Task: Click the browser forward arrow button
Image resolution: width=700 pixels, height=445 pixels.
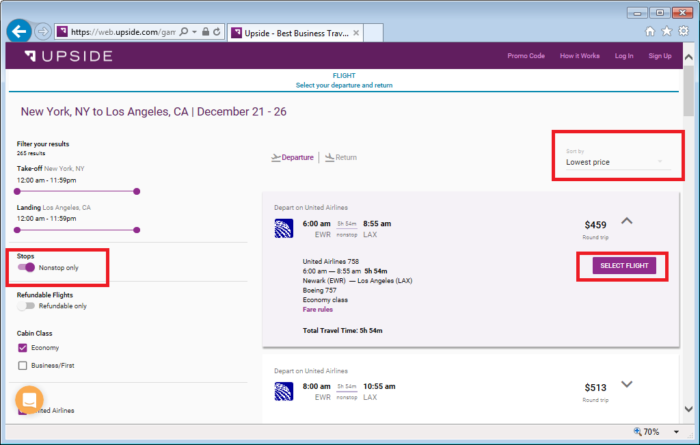Action: pos(43,32)
